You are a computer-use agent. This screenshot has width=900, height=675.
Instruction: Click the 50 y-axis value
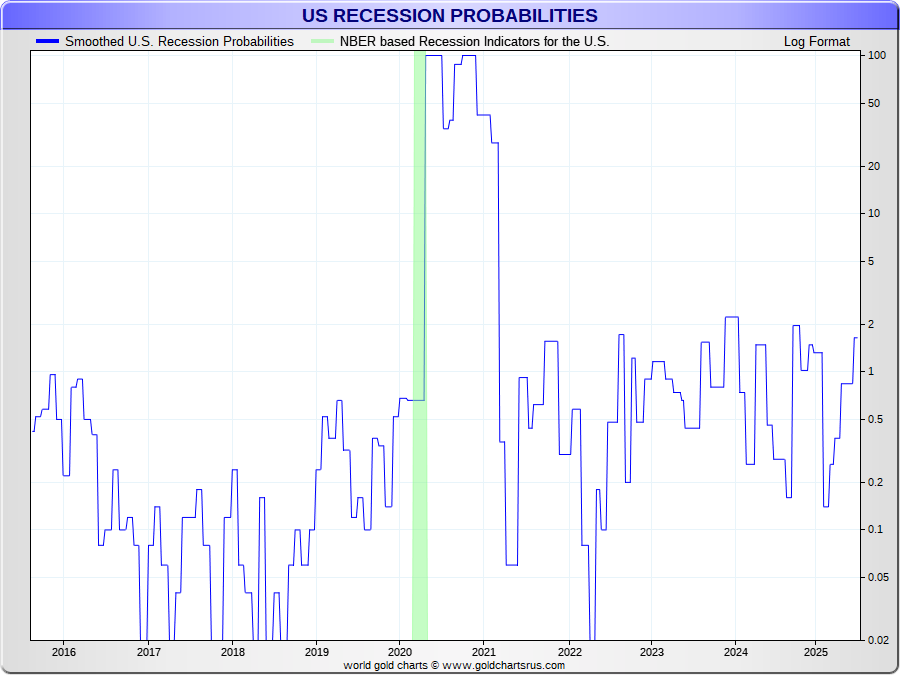(874, 103)
